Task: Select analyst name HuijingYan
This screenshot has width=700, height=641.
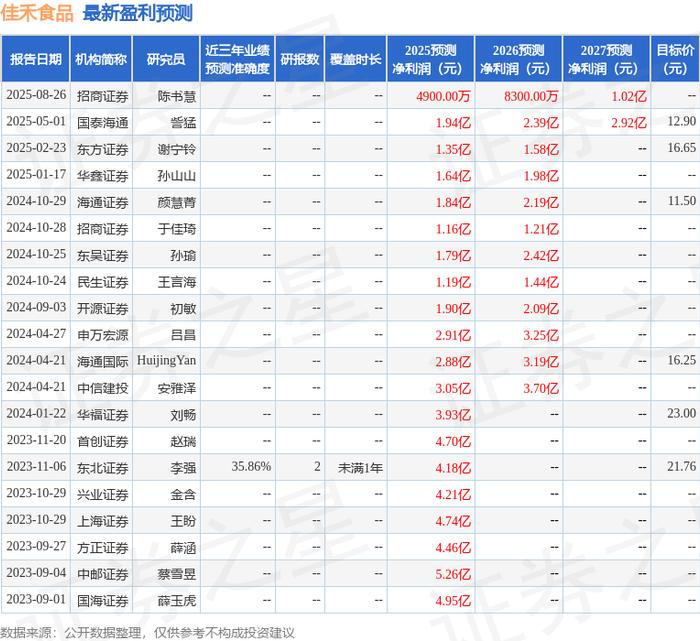Action: point(167,361)
